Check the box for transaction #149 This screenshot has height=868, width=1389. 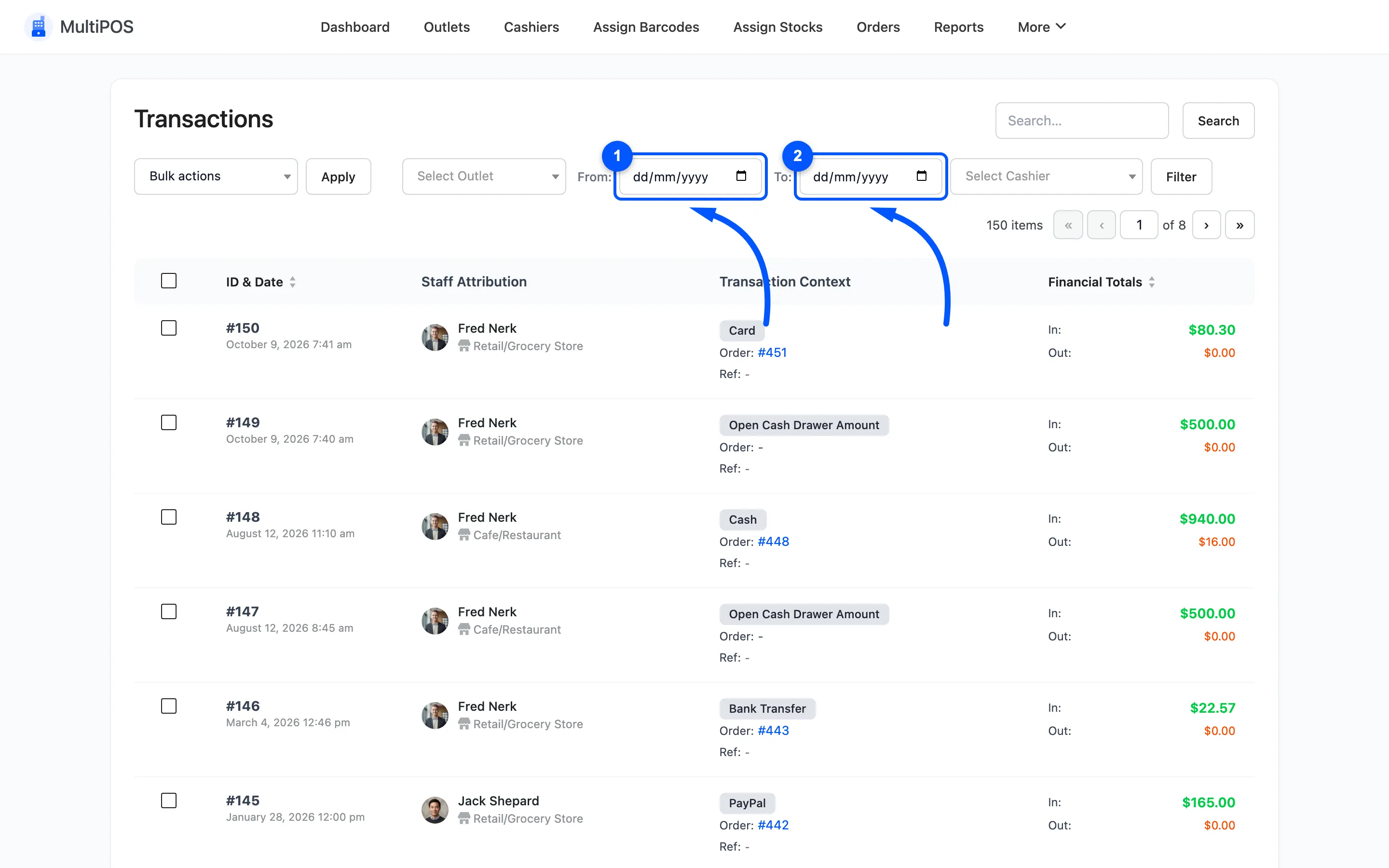(169, 422)
